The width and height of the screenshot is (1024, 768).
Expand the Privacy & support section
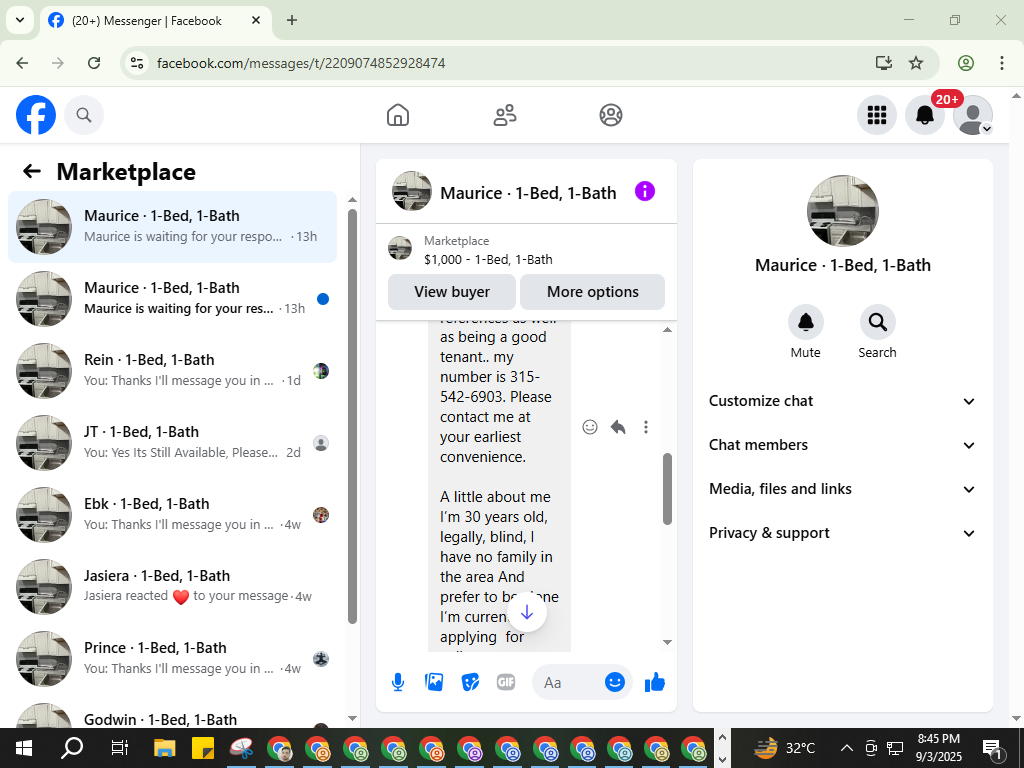tap(842, 533)
